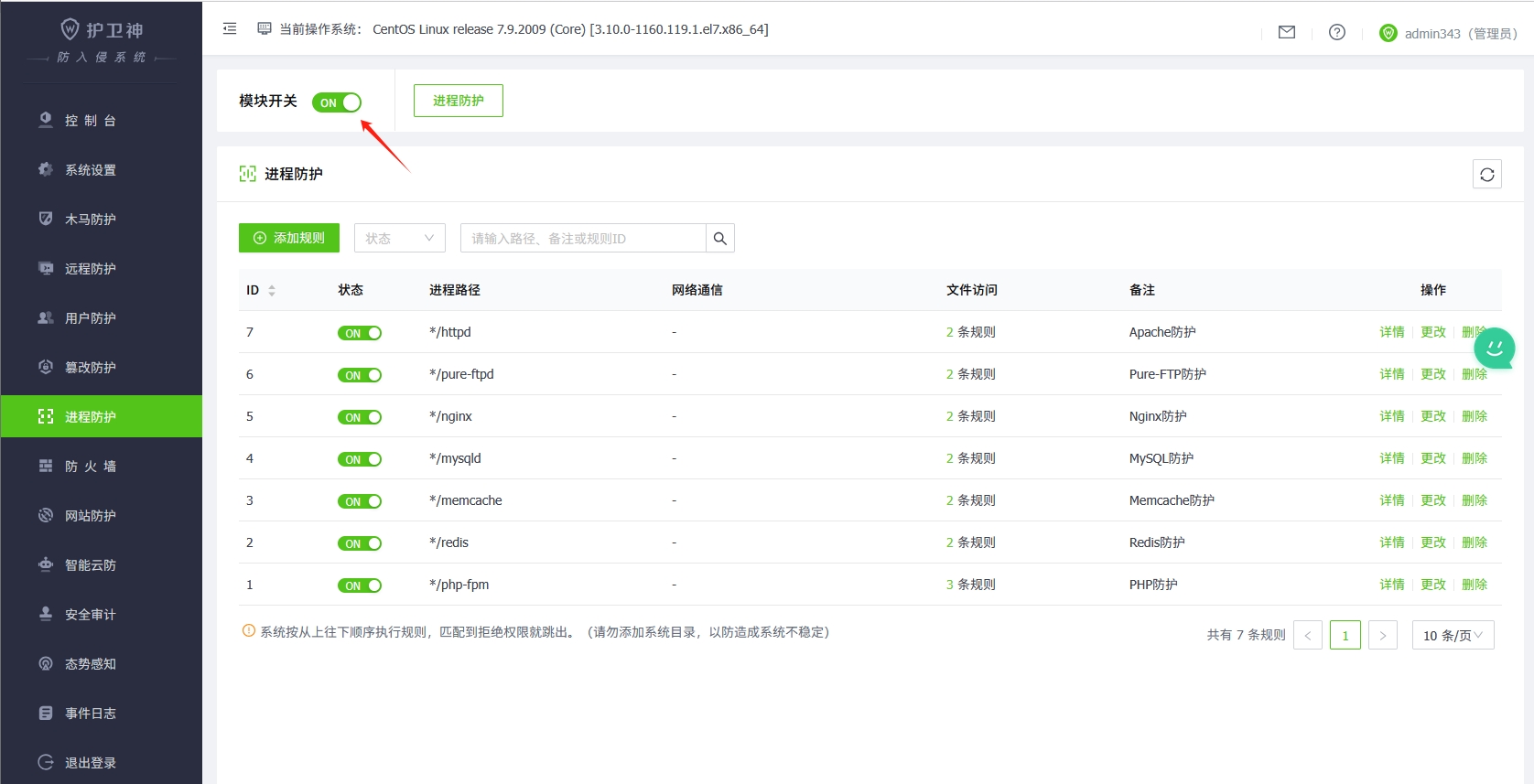
Task: Sort the table by the ID column arrows
Action: click(x=272, y=290)
